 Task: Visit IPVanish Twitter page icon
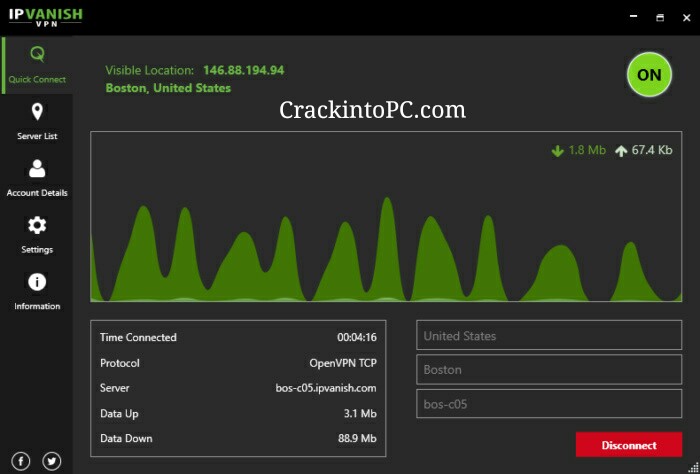click(x=52, y=461)
